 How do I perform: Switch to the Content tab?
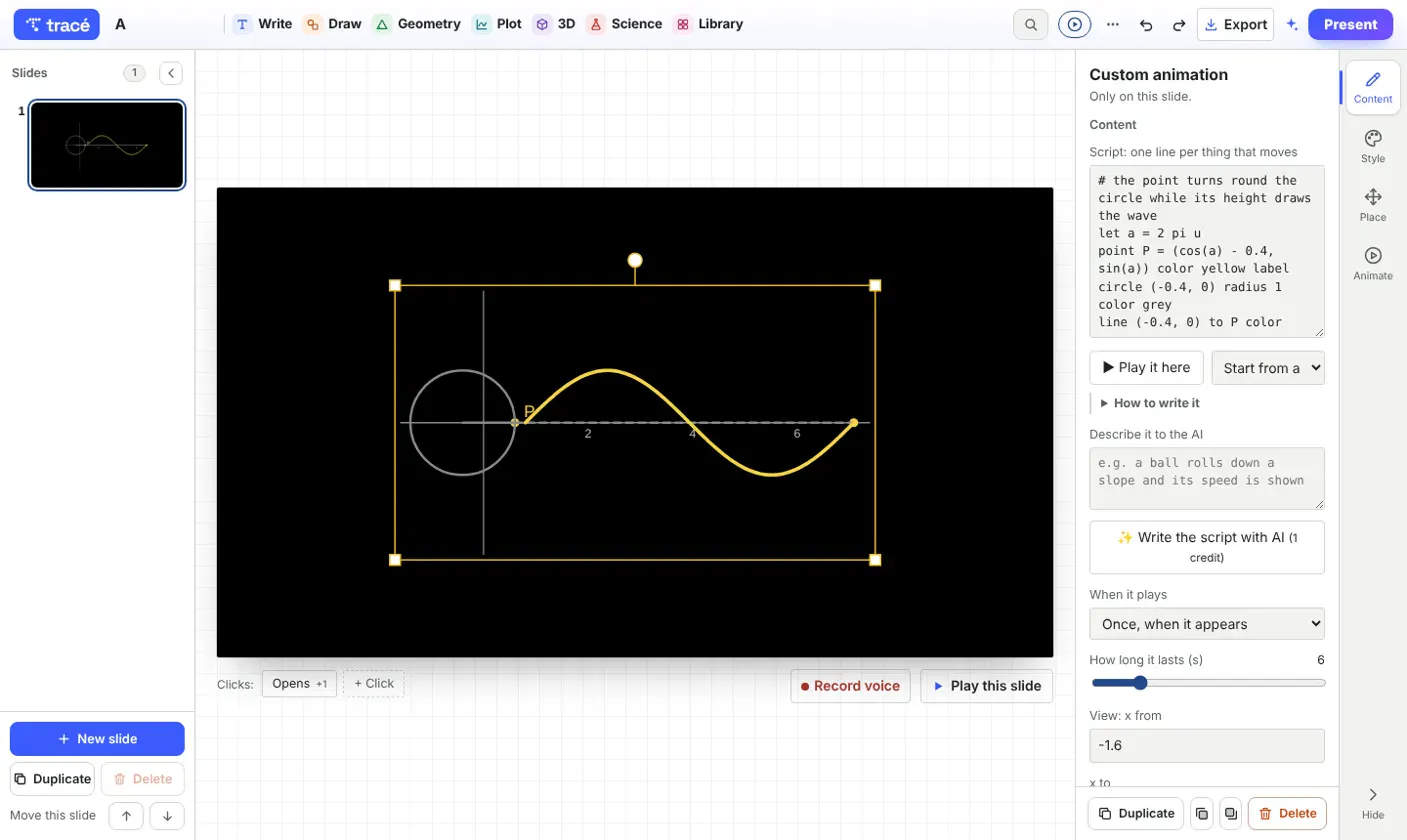coord(1373,87)
